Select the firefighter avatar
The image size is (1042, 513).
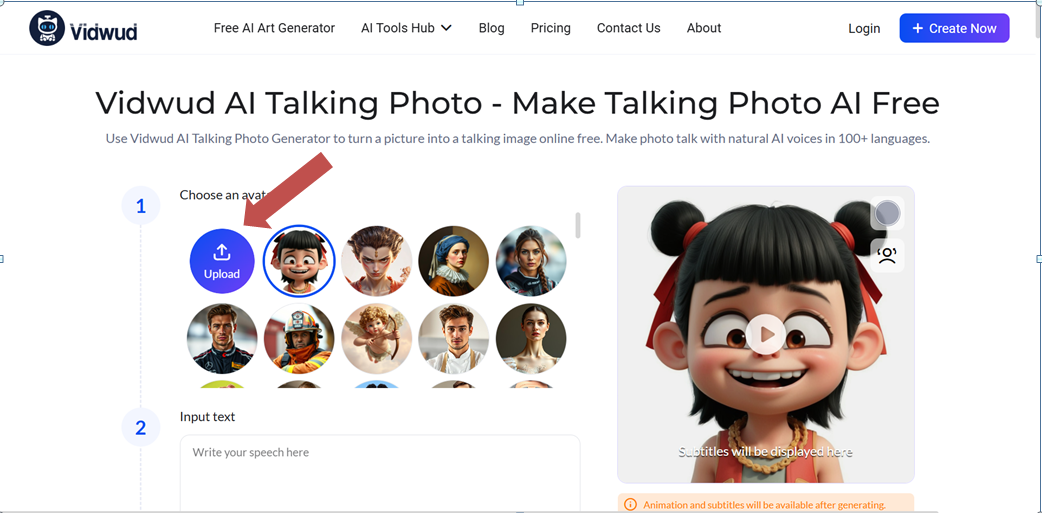[299, 338]
